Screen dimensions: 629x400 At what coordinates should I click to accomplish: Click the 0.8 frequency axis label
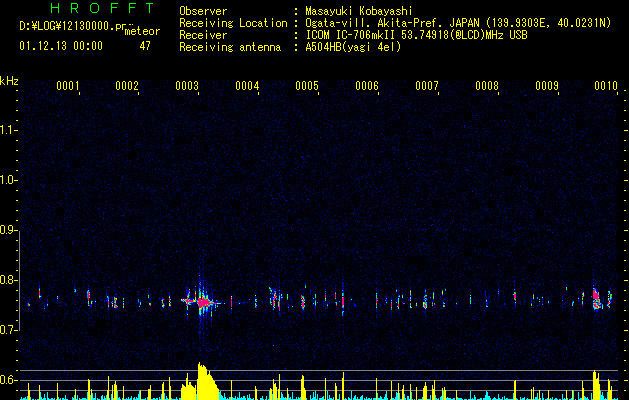(x=8, y=280)
